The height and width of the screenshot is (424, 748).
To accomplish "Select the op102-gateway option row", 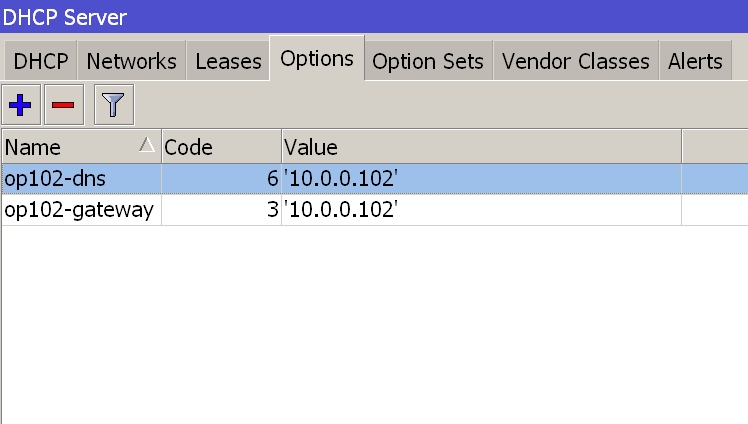I will tap(78, 210).
